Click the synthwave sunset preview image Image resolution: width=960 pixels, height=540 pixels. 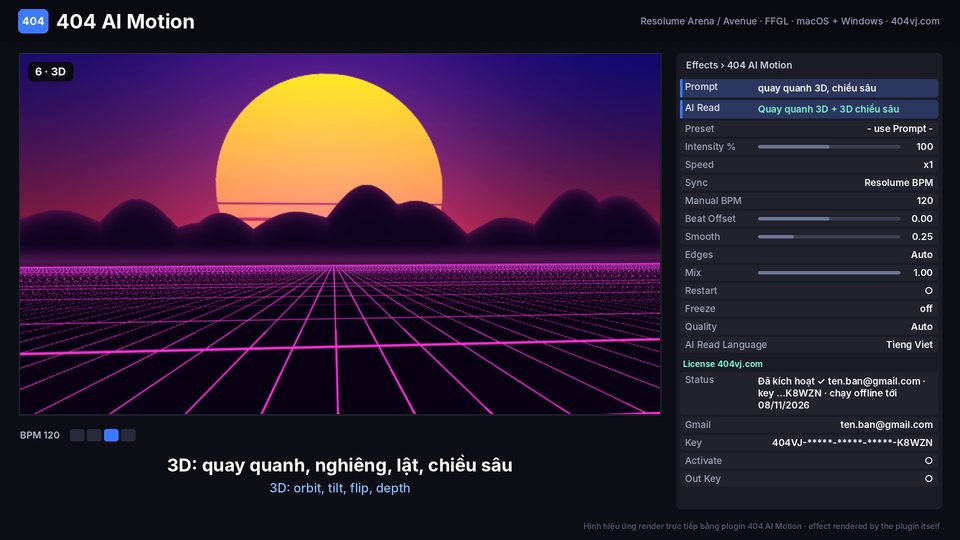click(340, 234)
